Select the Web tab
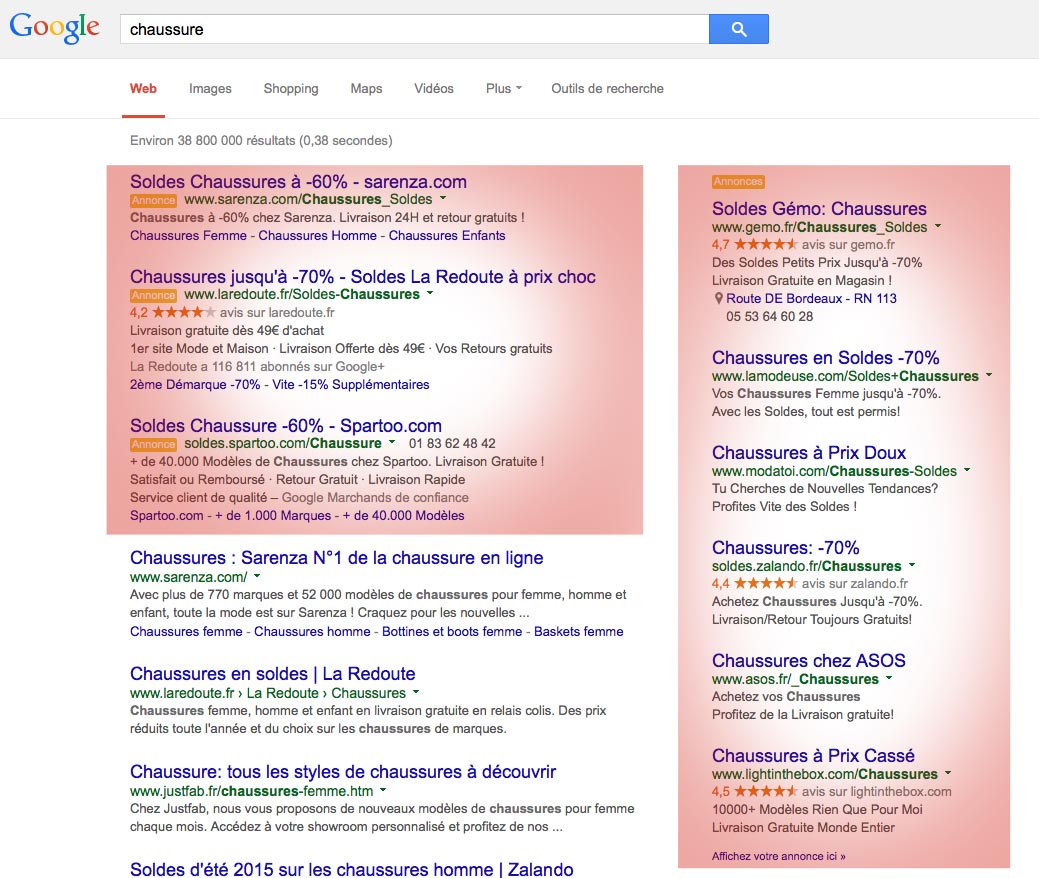1039x878 pixels. [x=143, y=89]
